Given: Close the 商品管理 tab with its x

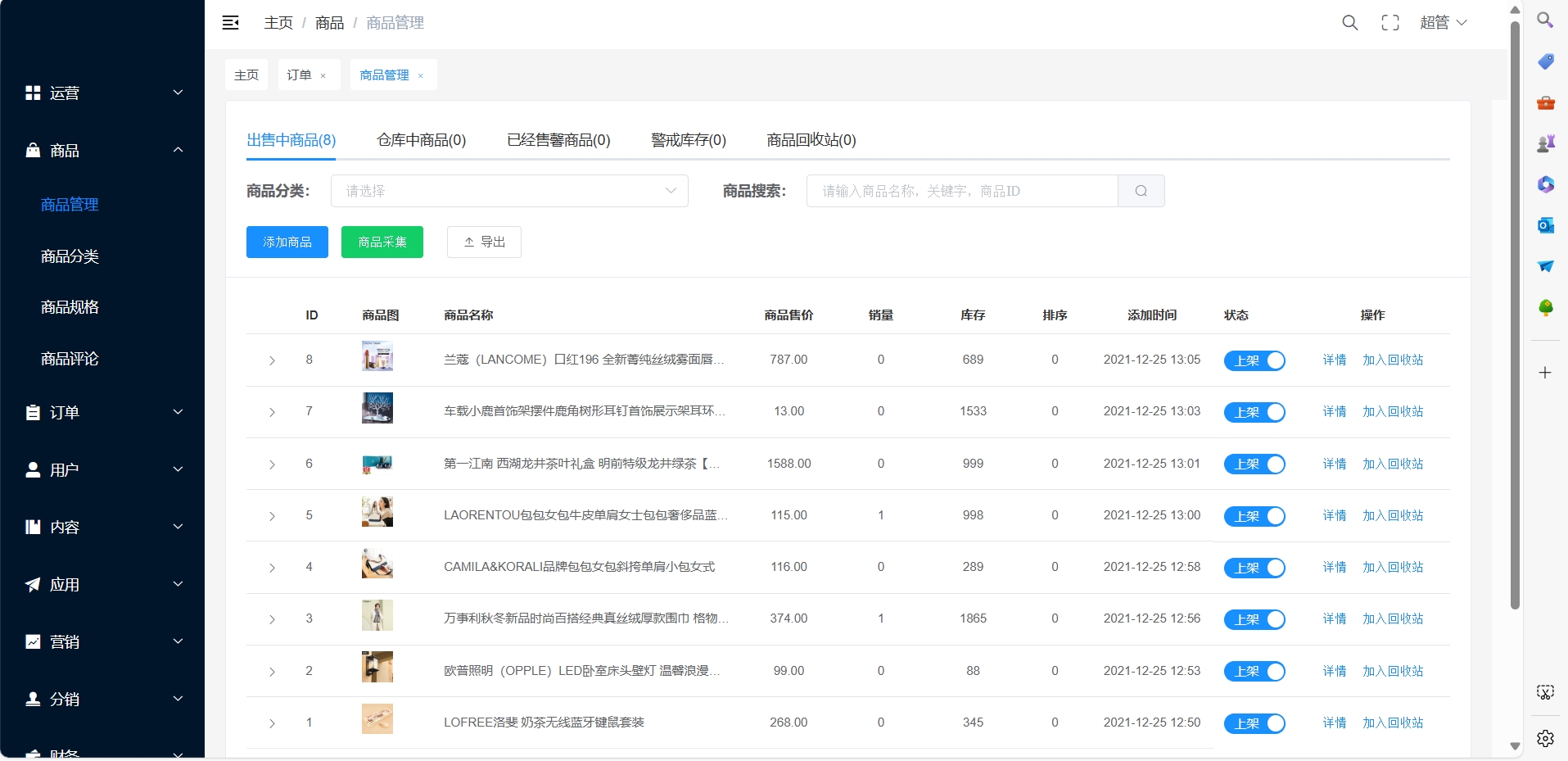Looking at the screenshot, I should coord(421,75).
